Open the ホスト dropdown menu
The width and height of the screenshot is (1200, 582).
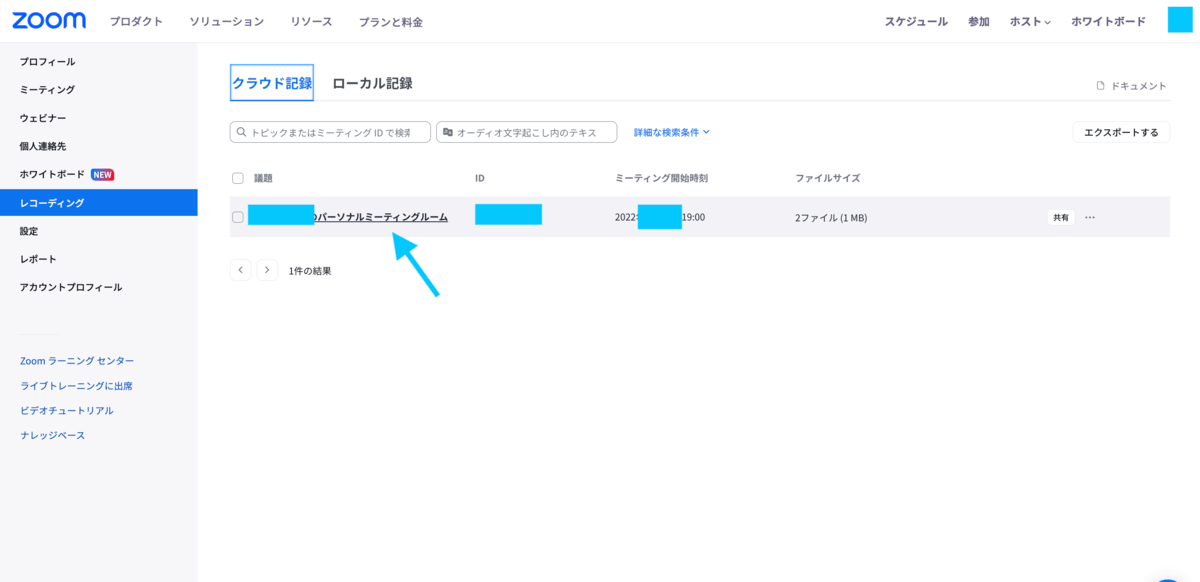[x=1029, y=19]
